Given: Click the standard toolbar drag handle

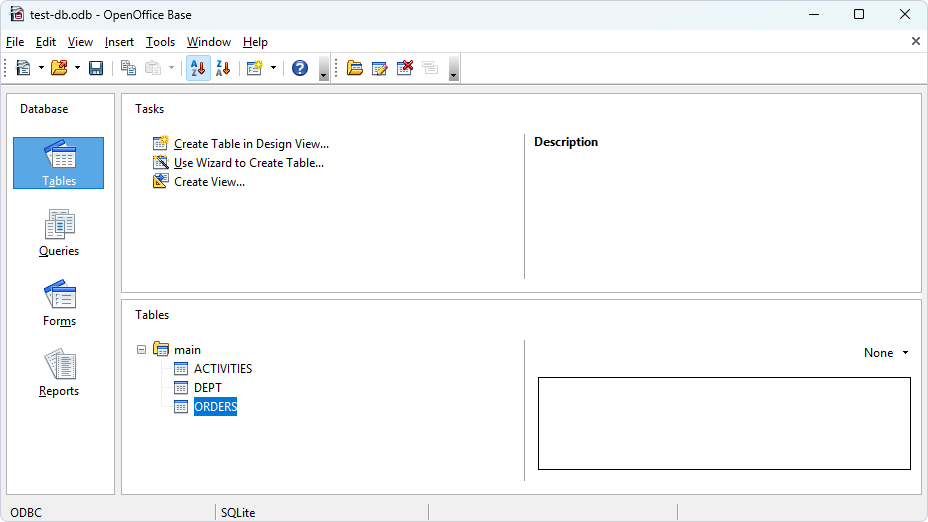Looking at the screenshot, I should tap(5, 68).
